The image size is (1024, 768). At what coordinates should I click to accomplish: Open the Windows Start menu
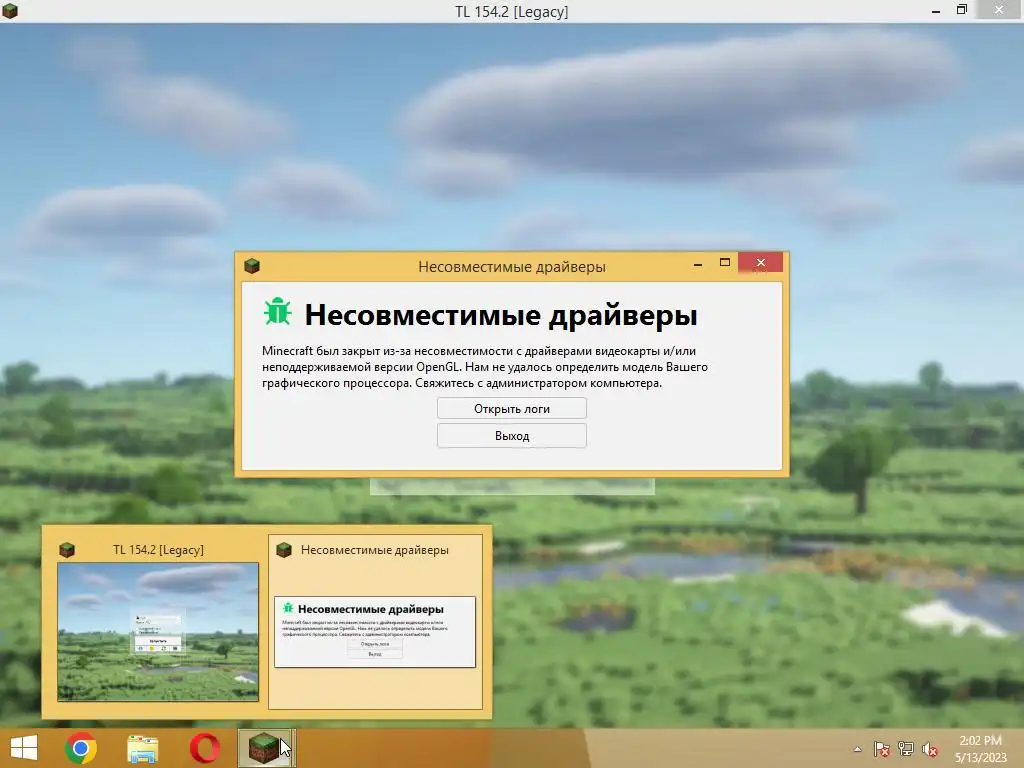pyautogui.click(x=24, y=748)
